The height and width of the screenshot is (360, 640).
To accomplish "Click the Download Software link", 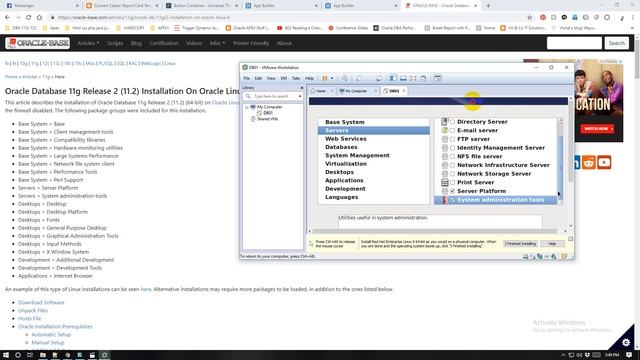I will 41,302.
